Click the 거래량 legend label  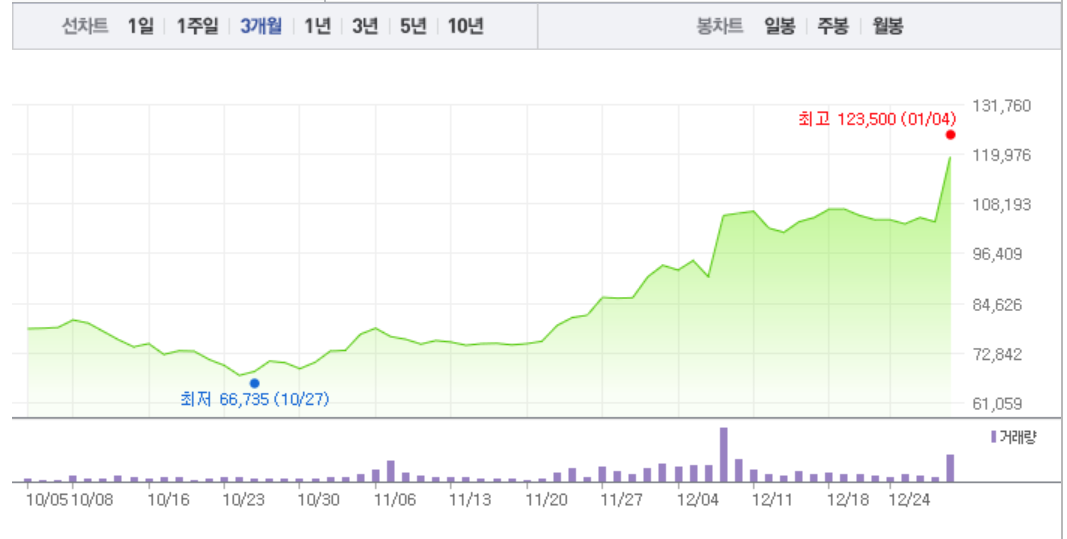coord(1017,437)
